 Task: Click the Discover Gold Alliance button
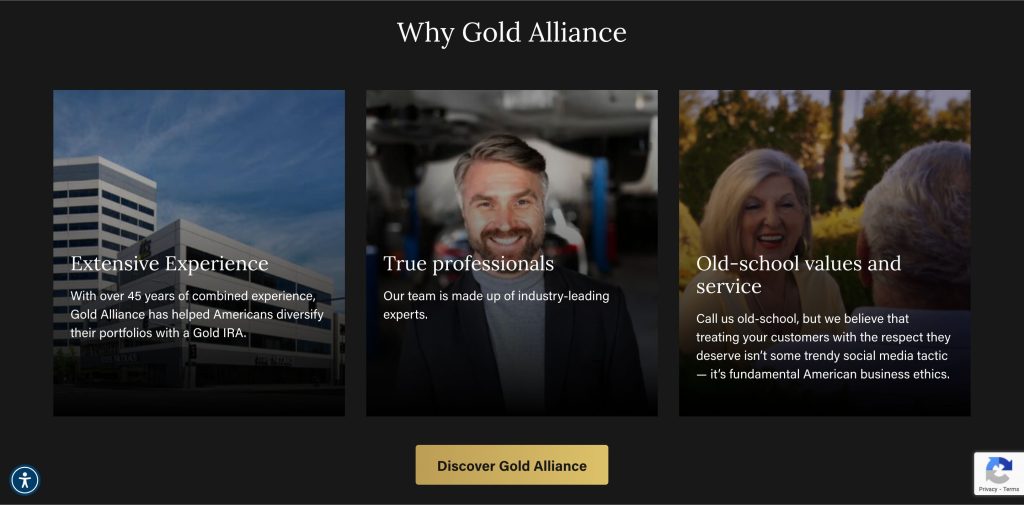(511, 465)
